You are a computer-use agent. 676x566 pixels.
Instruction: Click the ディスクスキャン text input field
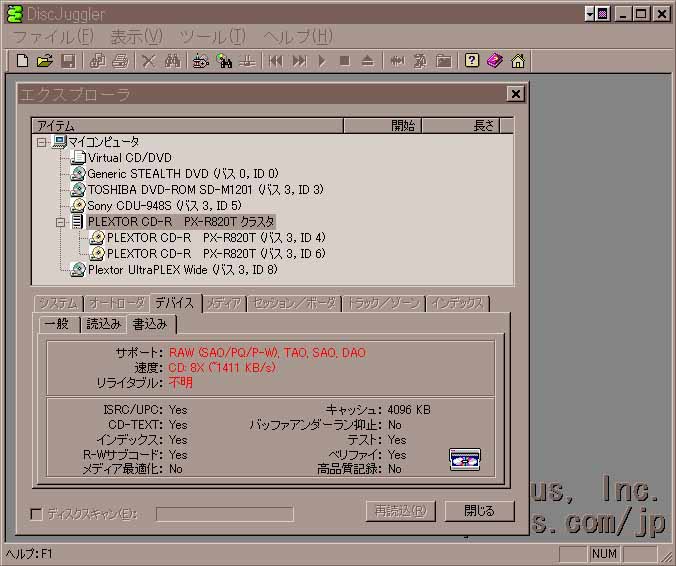(225, 514)
